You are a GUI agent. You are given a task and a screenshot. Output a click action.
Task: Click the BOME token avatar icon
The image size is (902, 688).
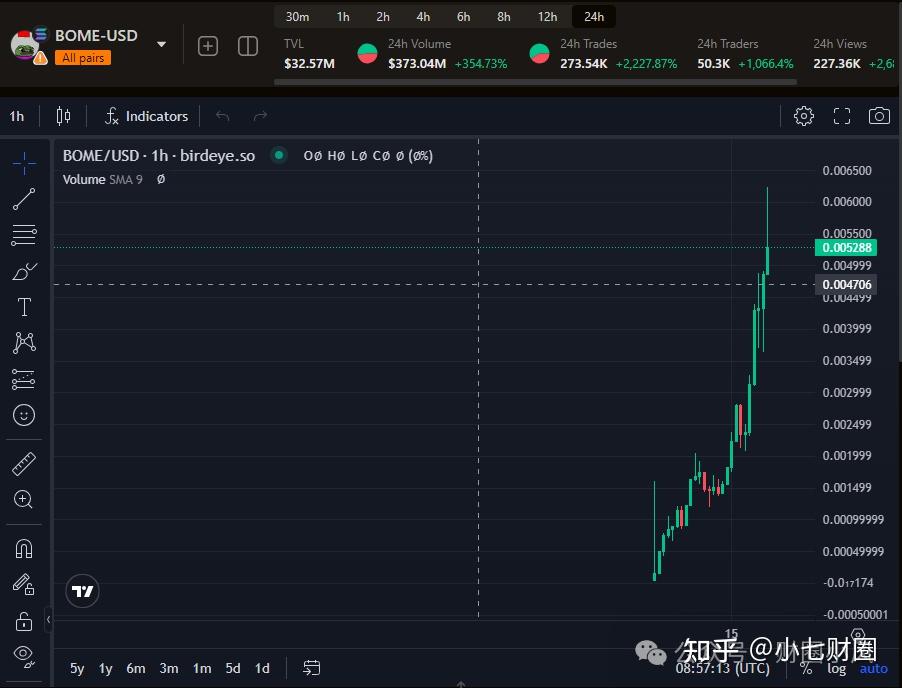point(26,45)
